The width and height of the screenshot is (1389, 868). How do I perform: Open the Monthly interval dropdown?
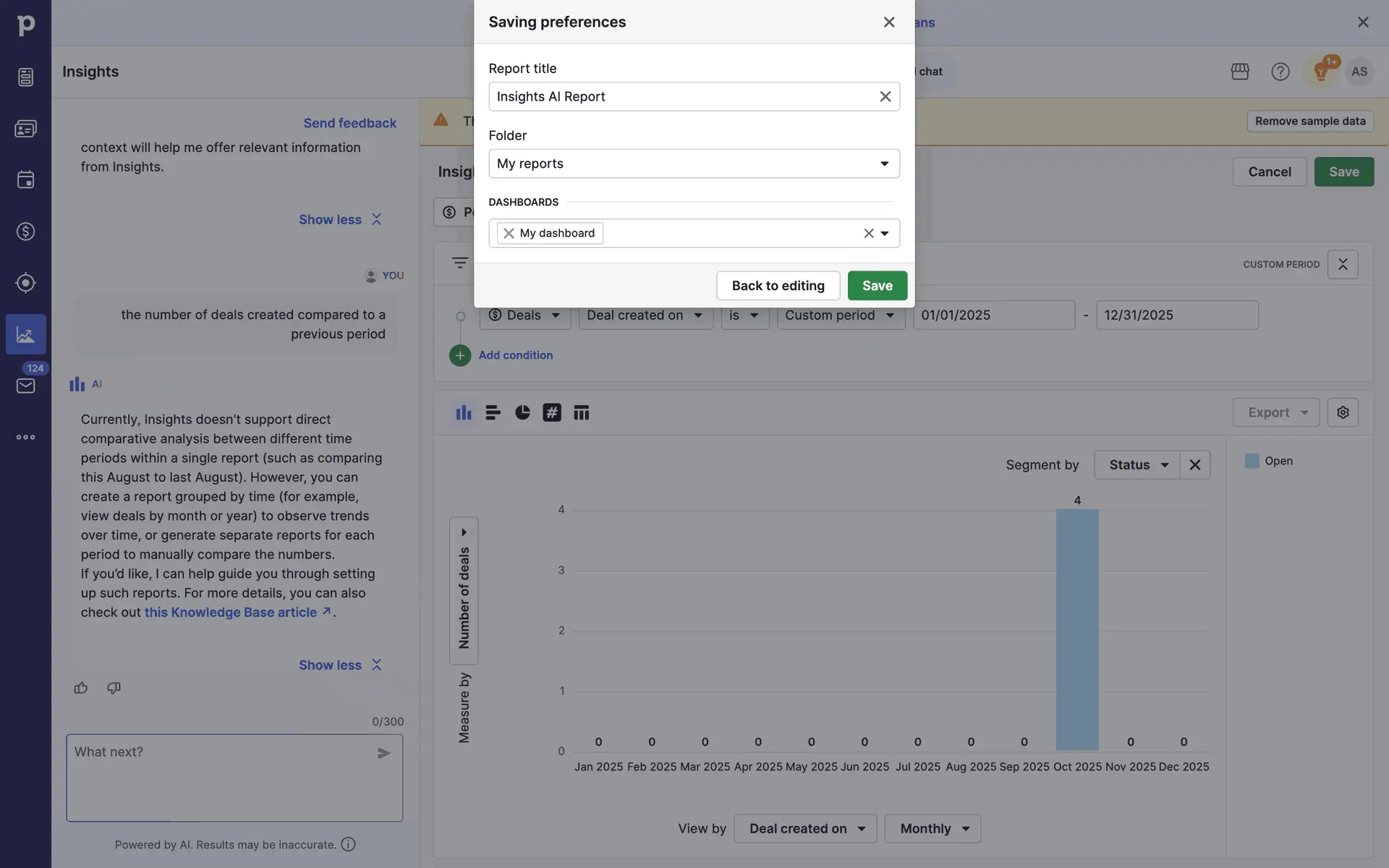(x=933, y=828)
